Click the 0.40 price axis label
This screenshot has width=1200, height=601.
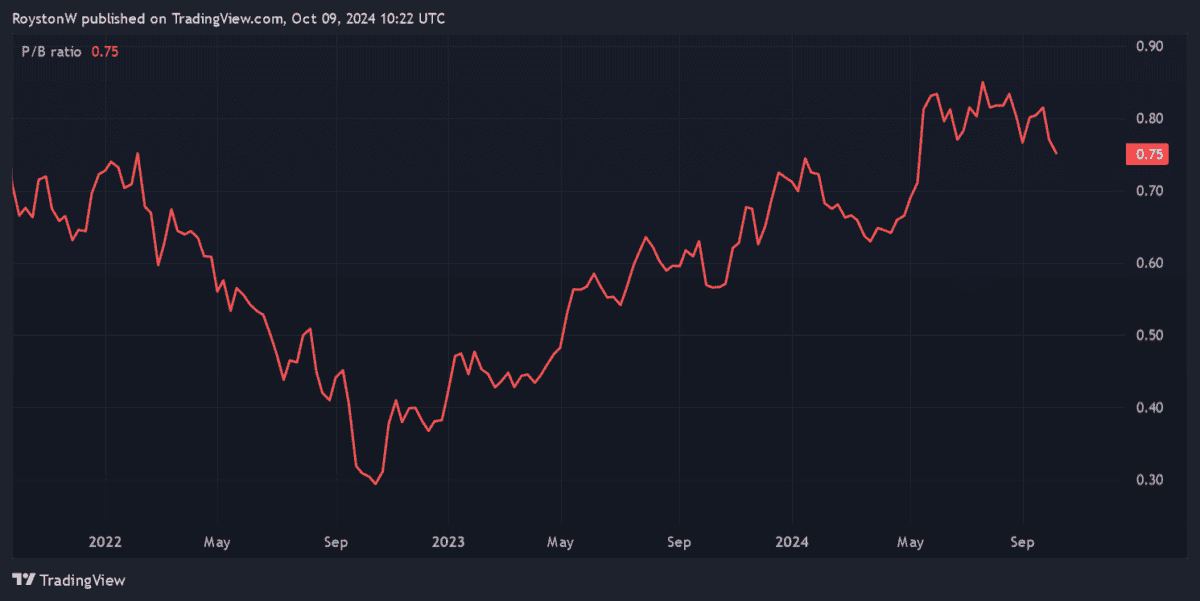coord(1149,407)
